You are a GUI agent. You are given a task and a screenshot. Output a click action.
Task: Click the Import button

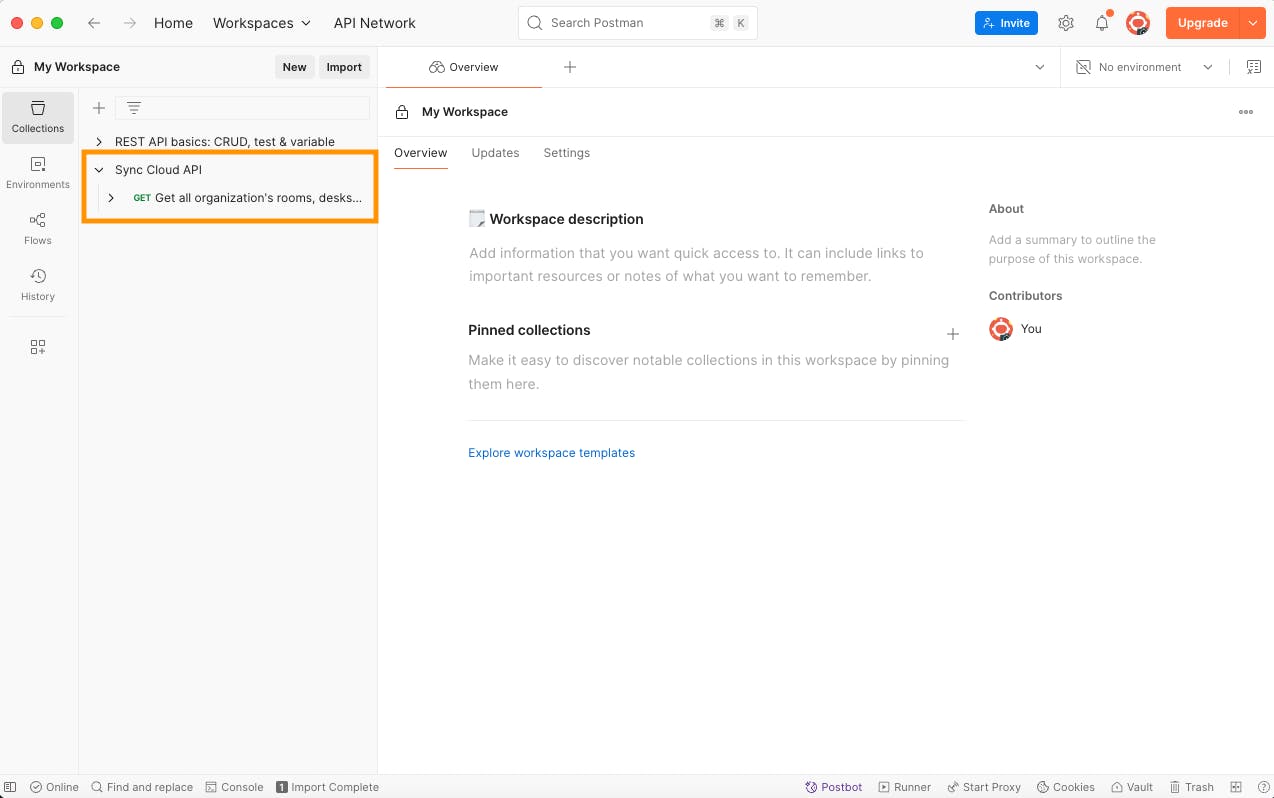(344, 67)
